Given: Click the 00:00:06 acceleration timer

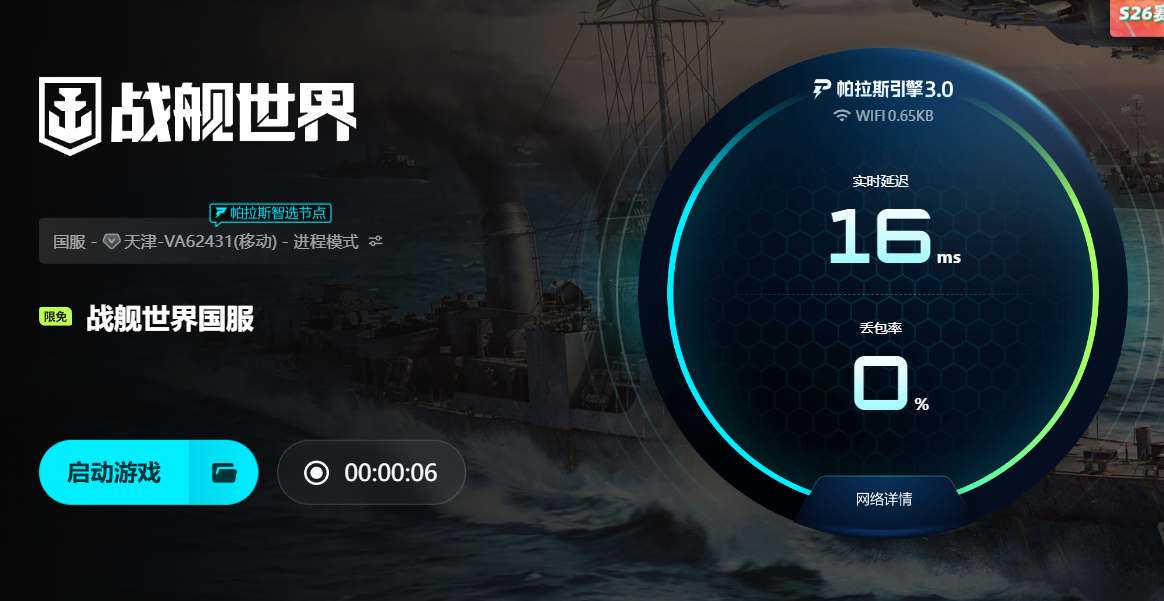Looking at the screenshot, I should pos(391,473).
